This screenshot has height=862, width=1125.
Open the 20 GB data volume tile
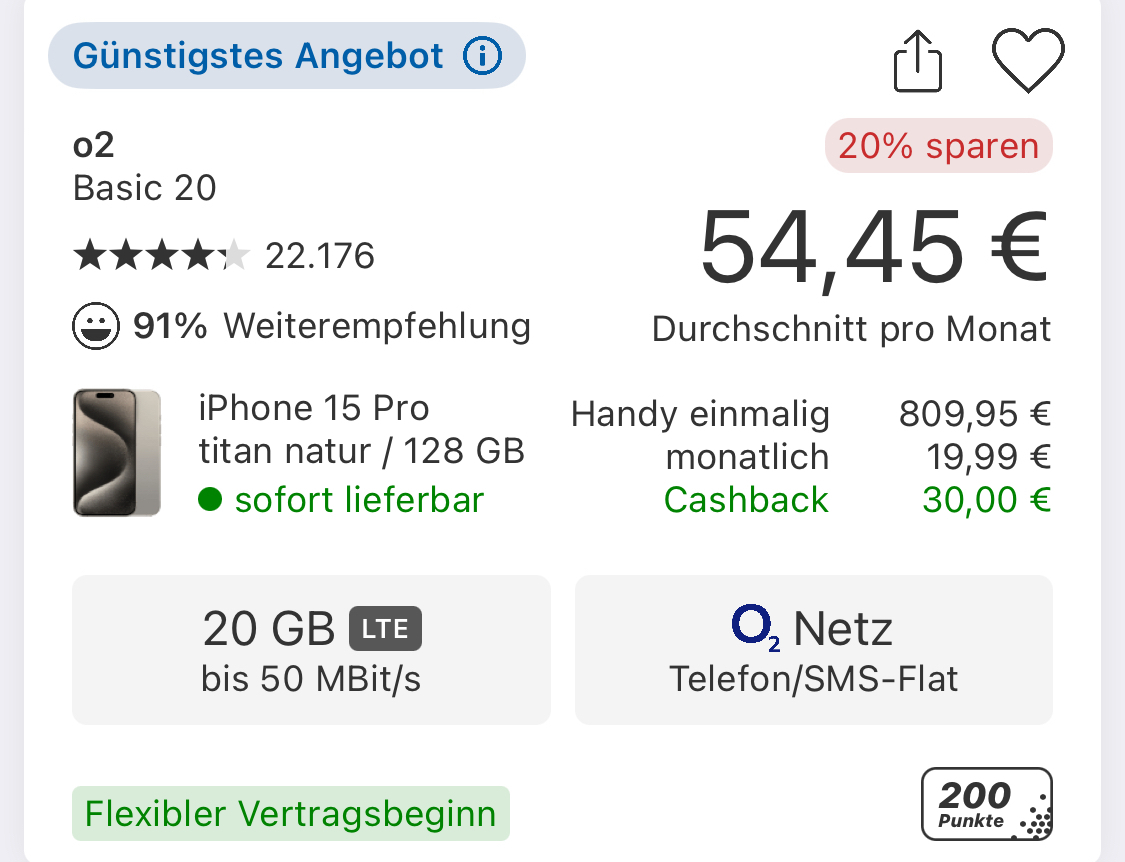point(311,650)
